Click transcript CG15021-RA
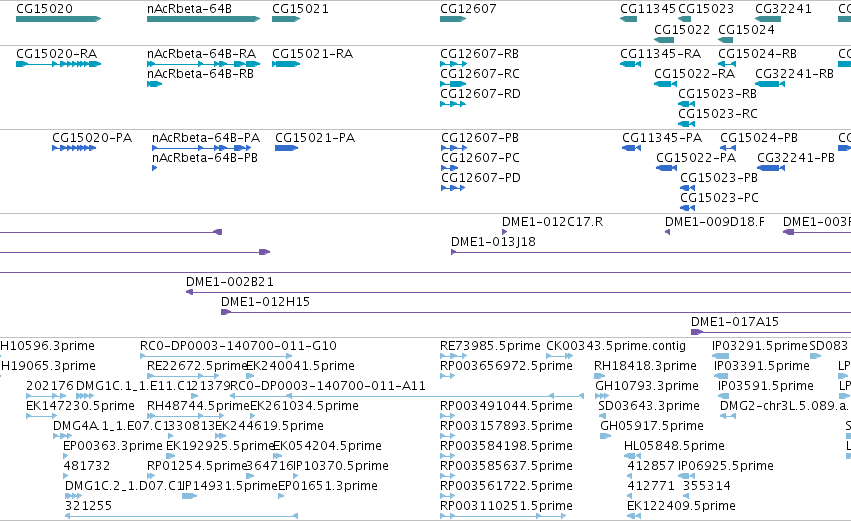851x521 pixels. 313,54
